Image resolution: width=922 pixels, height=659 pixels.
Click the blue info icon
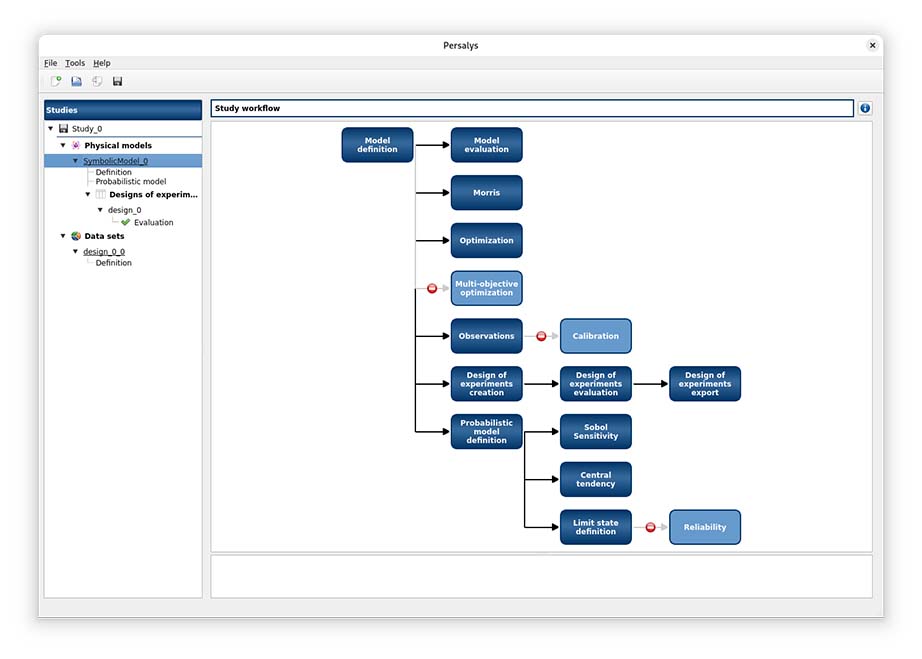click(x=865, y=108)
